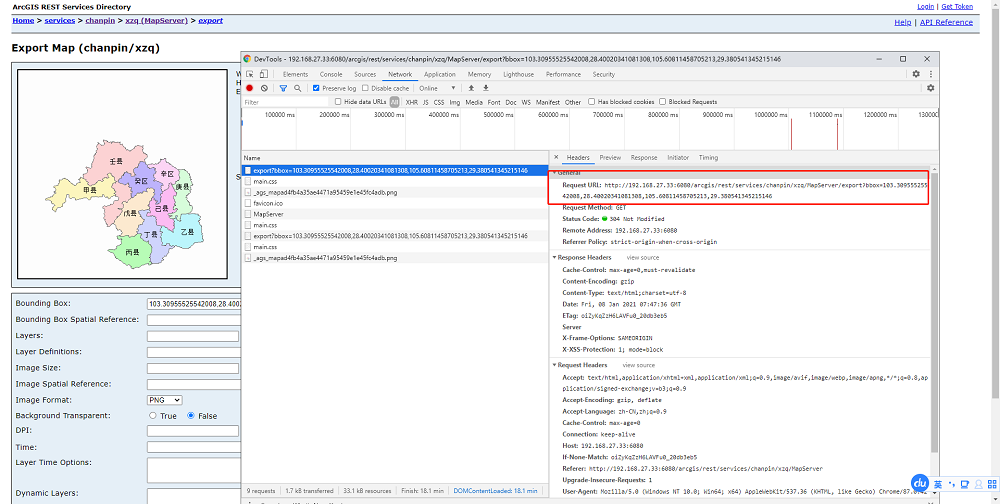Show the request Initiator tab
The image size is (1000, 504).
(678, 158)
